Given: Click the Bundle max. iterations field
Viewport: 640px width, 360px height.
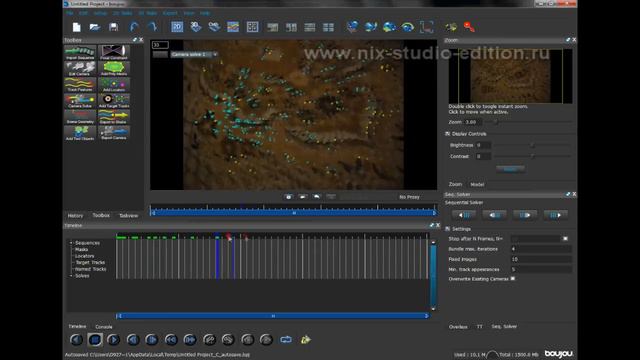Looking at the screenshot, I should tap(541, 249).
